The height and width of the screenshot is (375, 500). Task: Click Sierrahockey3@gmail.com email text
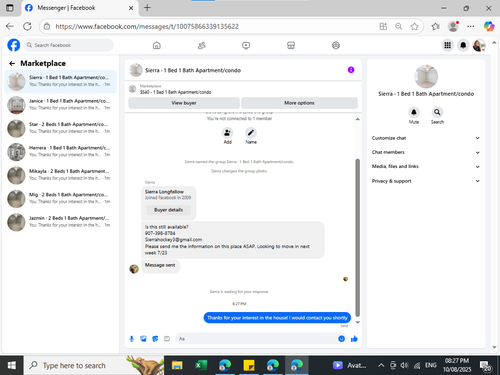coord(173,240)
